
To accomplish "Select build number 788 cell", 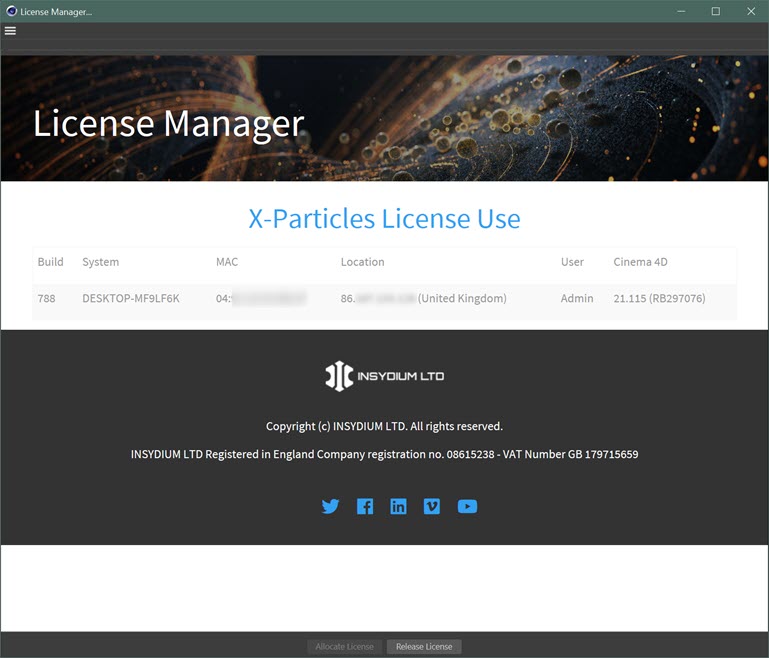I will tap(47, 298).
